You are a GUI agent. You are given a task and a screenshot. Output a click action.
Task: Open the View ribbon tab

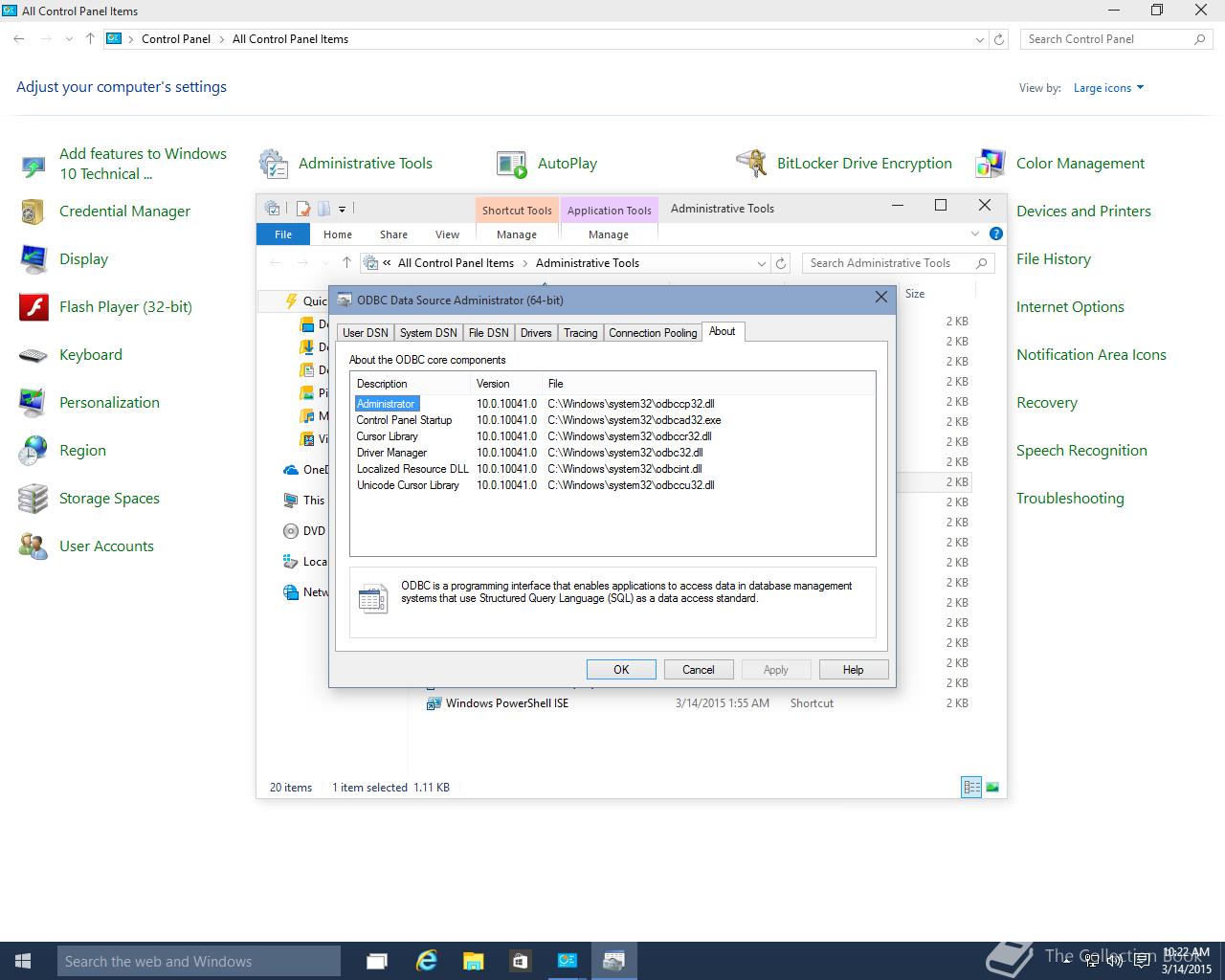coord(447,234)
